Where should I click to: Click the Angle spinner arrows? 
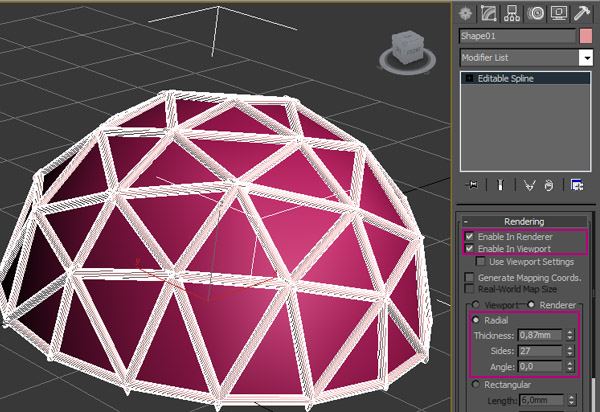coord(570,366)
